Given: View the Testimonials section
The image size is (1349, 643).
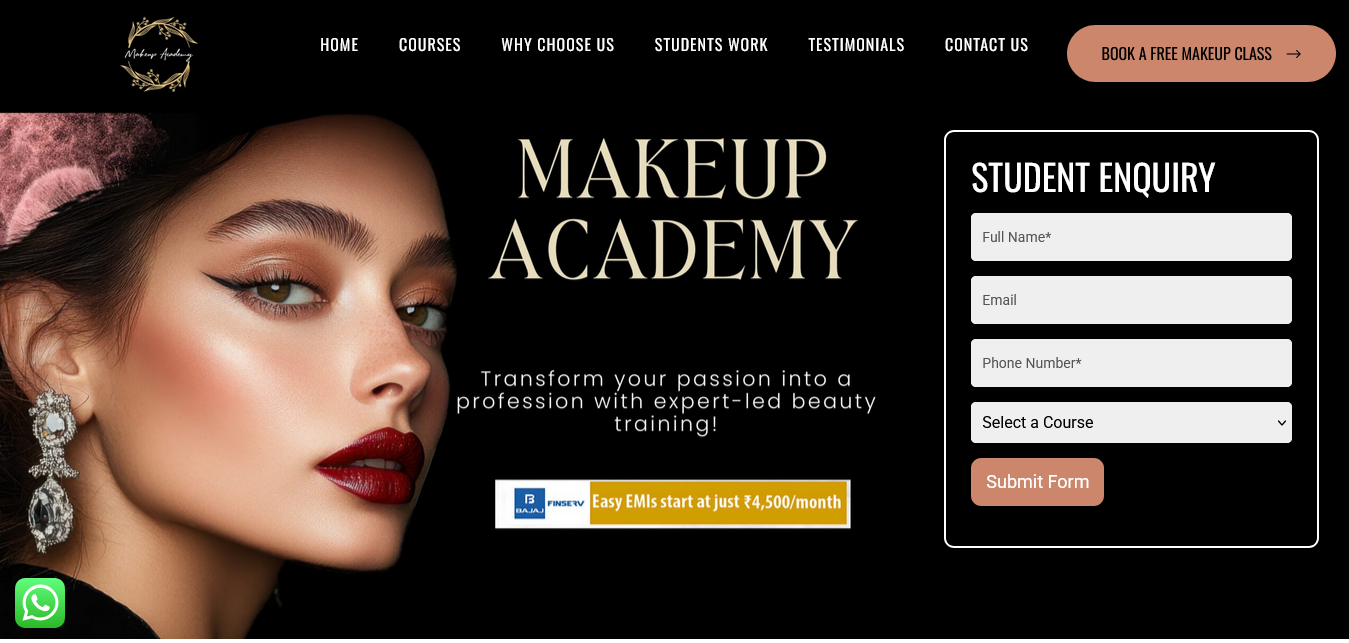Looking at the screenshot, I should tap(856, 45).
